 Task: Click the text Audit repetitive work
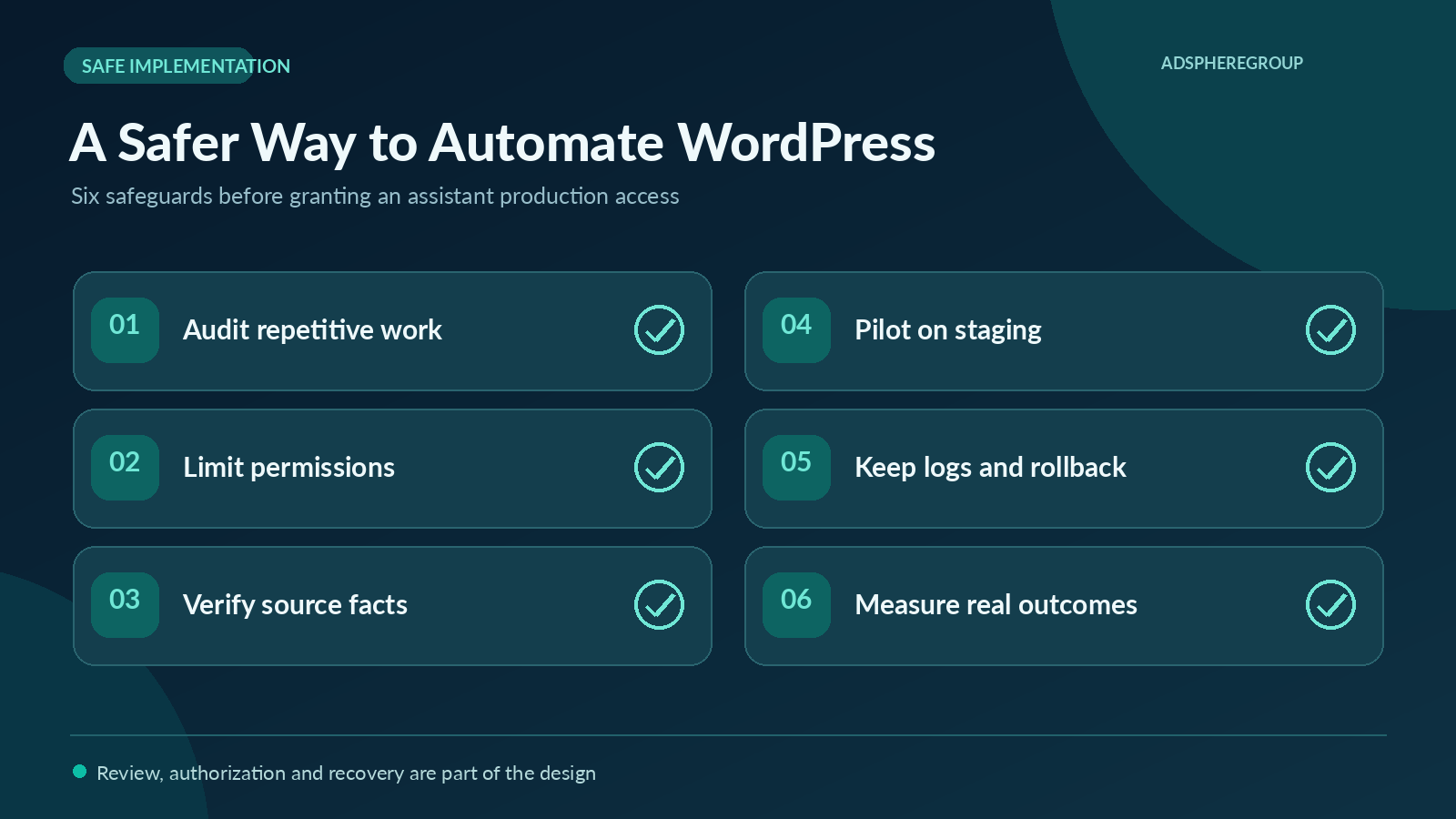[x=312, y=330]
